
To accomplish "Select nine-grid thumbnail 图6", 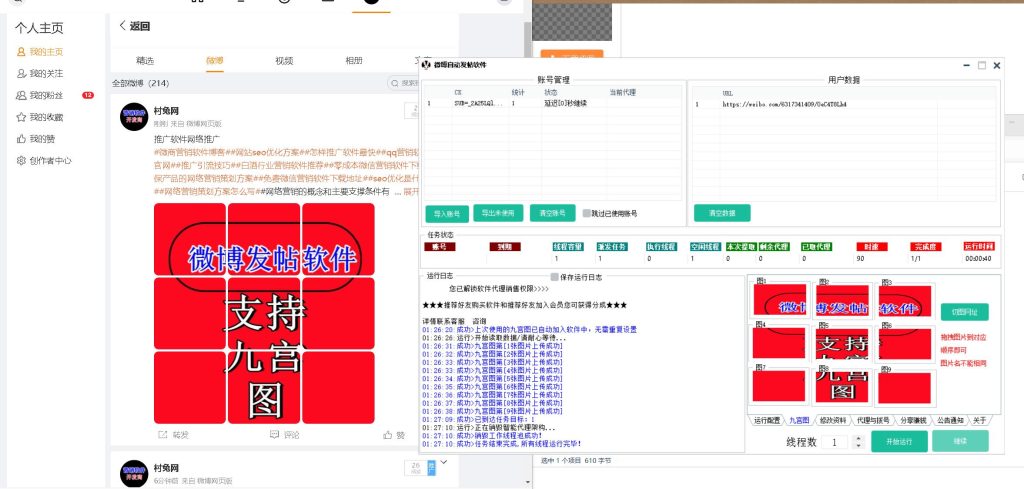I will pyautogui.click(x=904, y=343).
